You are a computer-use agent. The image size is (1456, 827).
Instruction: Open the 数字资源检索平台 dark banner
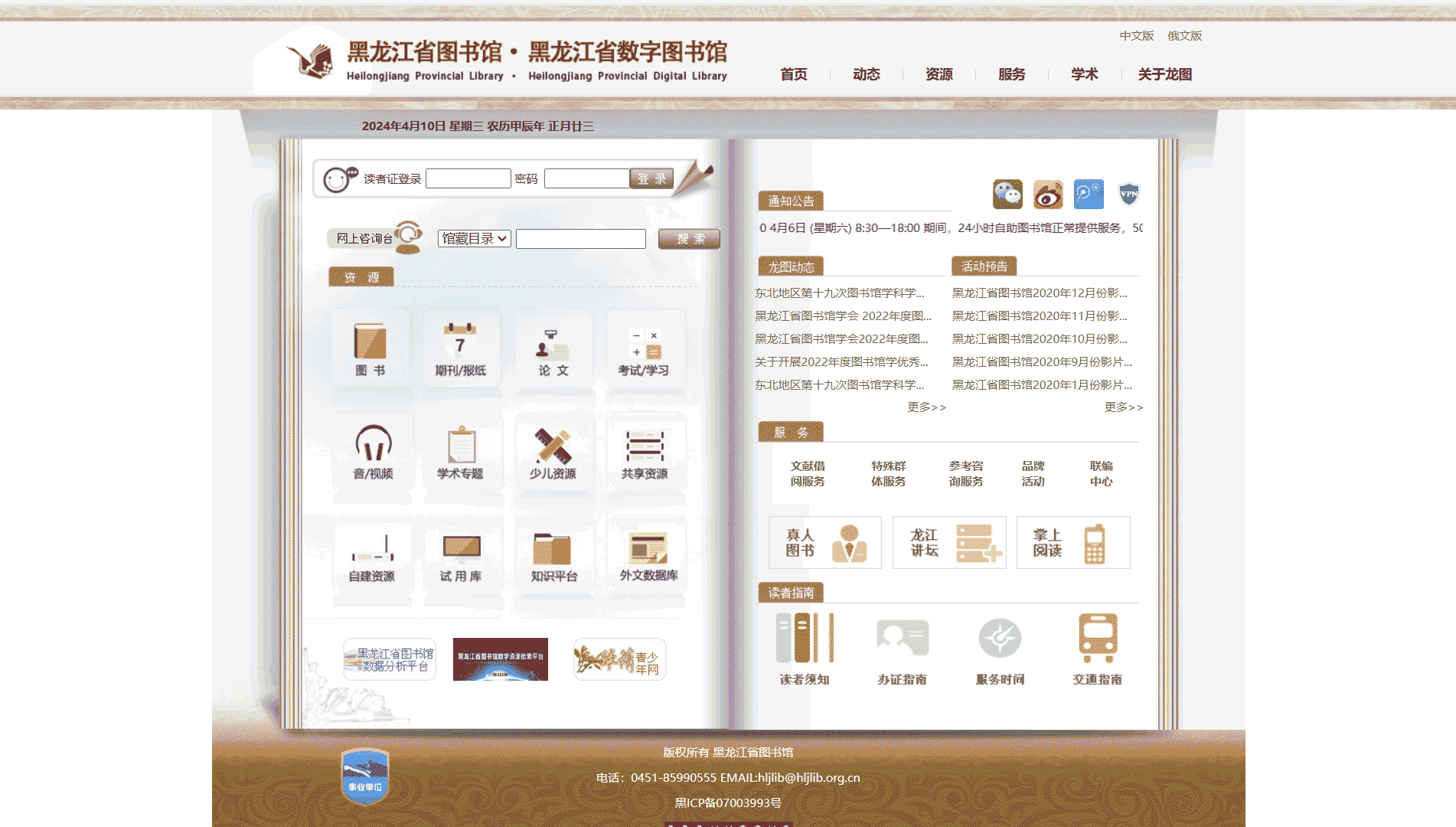coord(501,659)
